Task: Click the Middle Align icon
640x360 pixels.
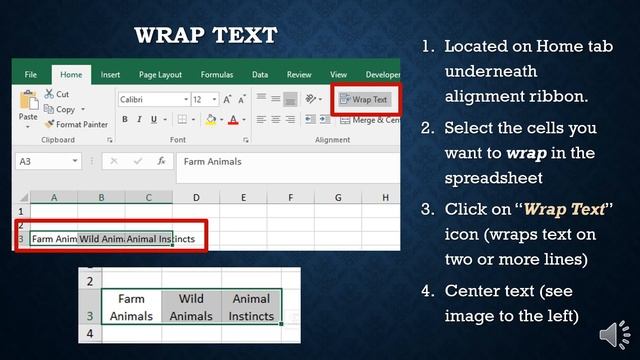Action: (x=276, y=98)
